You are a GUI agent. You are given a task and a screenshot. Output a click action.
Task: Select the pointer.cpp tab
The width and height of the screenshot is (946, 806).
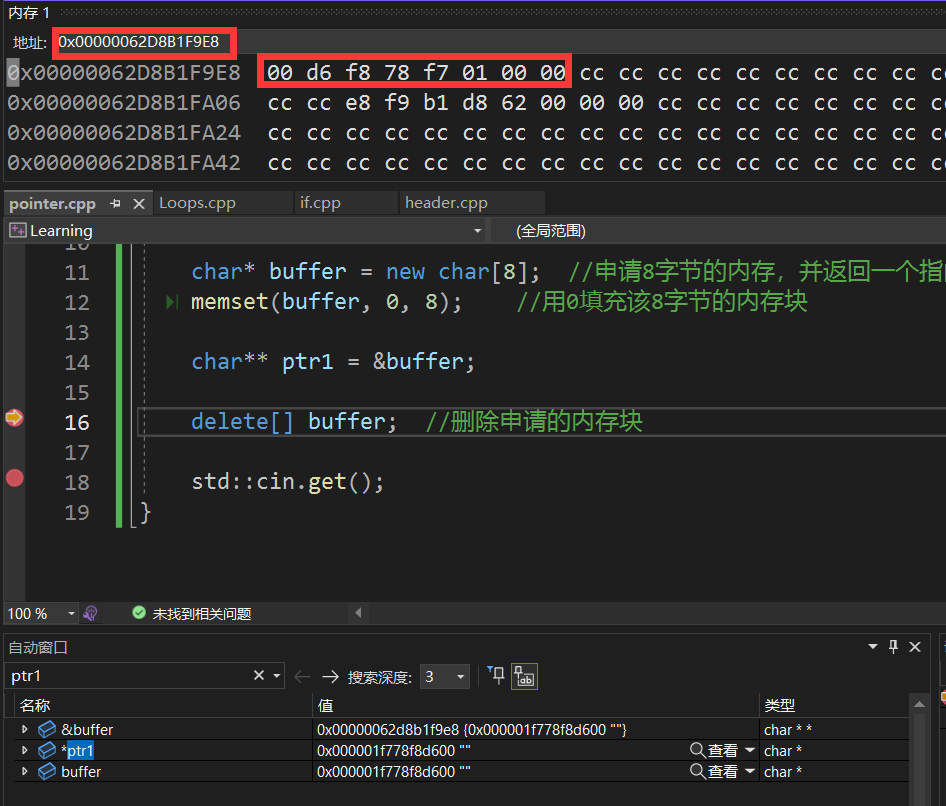click(52, 204)
